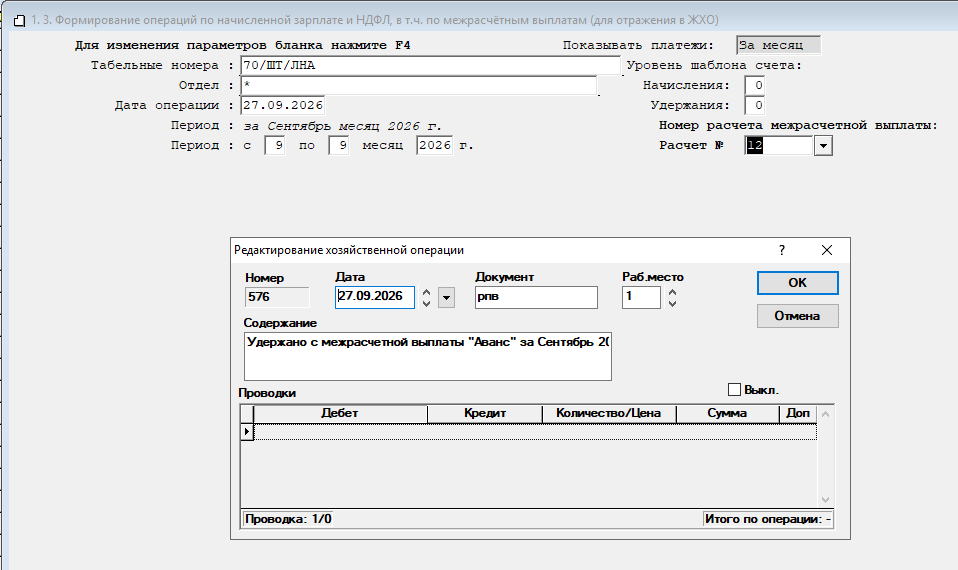Open the Дата calendar dropdown
The width and height of the screenshot is (958, 570).
pos(447,298)
